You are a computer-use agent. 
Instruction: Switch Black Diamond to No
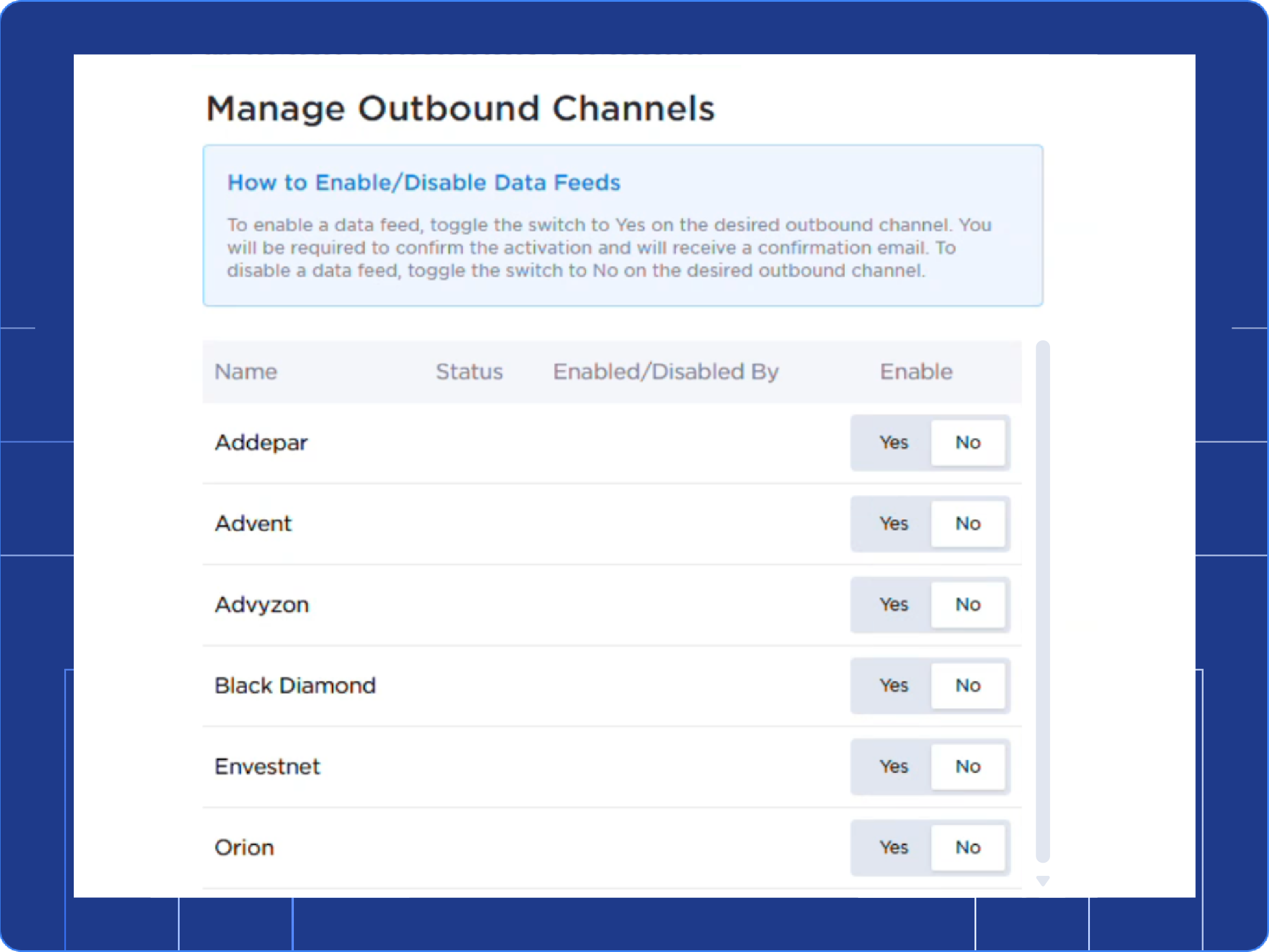(969, 685)
